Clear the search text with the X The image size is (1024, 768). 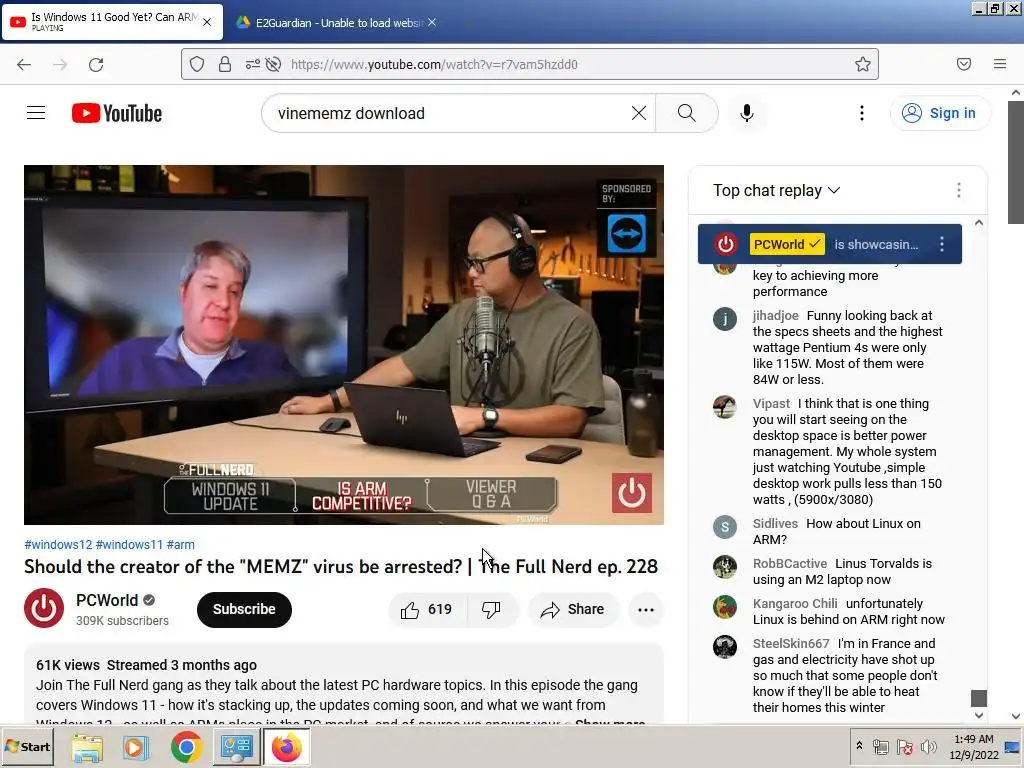pyautogui.click(x=639, y=113)
